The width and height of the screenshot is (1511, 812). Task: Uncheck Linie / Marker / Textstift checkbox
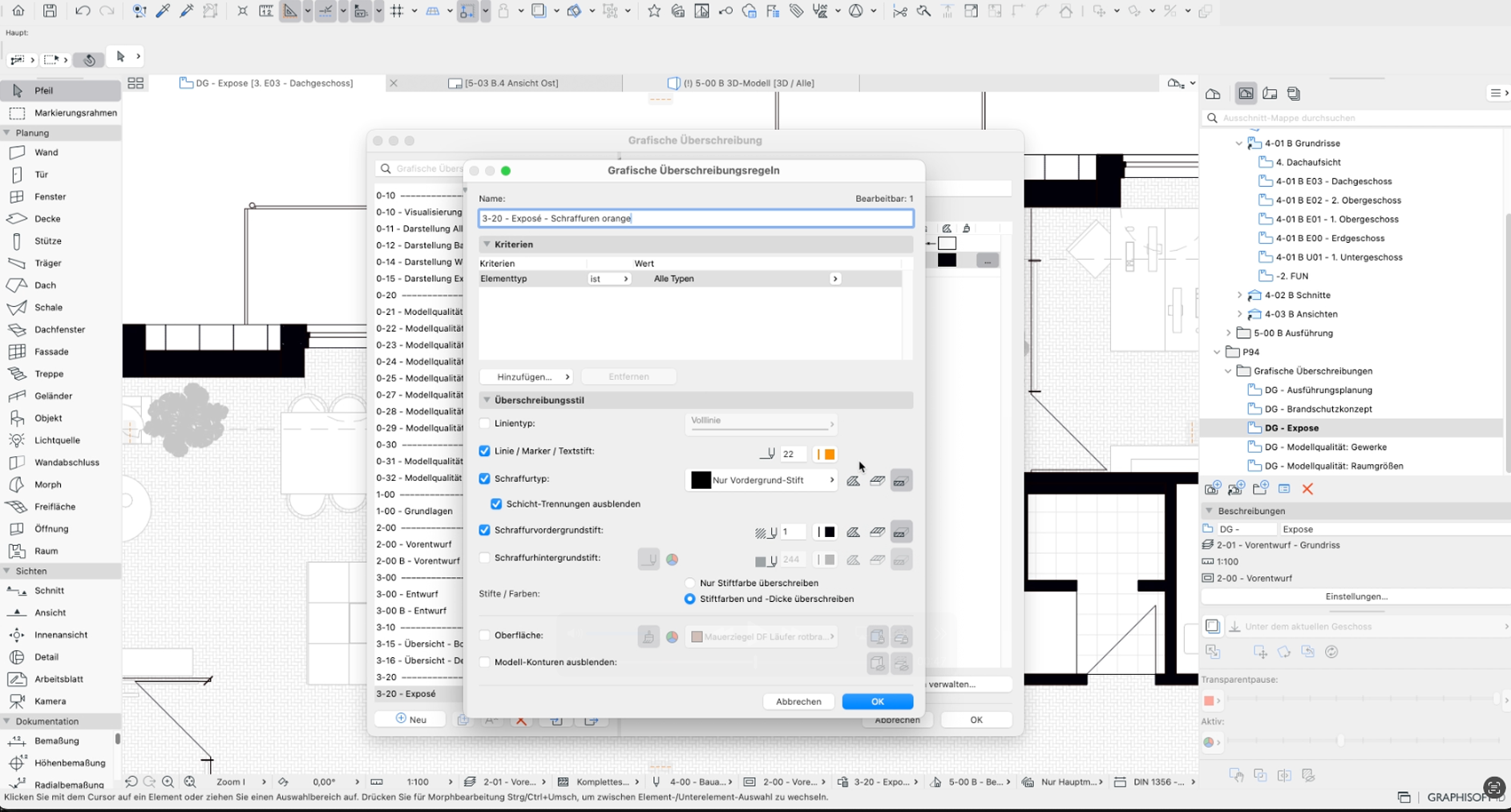(x=484, y=451)
